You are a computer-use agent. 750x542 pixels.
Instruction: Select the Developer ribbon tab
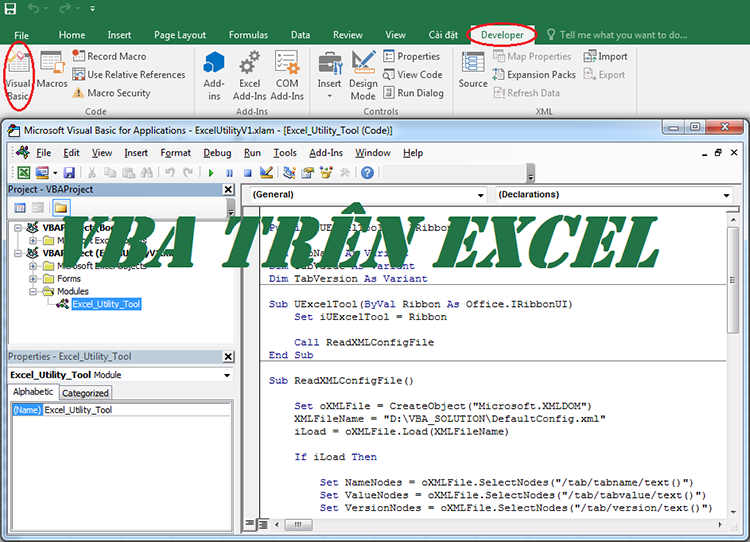click(502, 35)
